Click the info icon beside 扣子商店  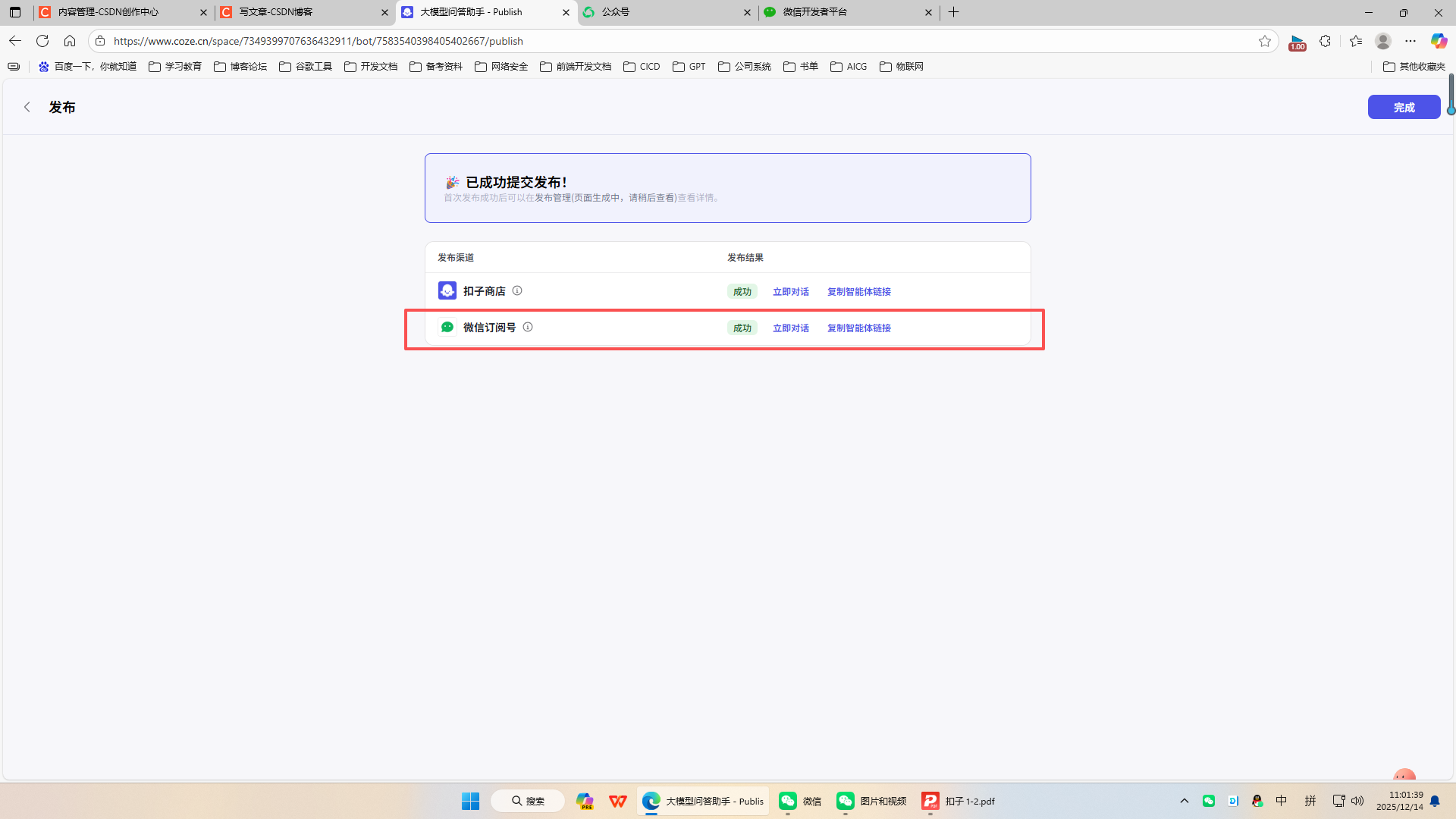517,290
